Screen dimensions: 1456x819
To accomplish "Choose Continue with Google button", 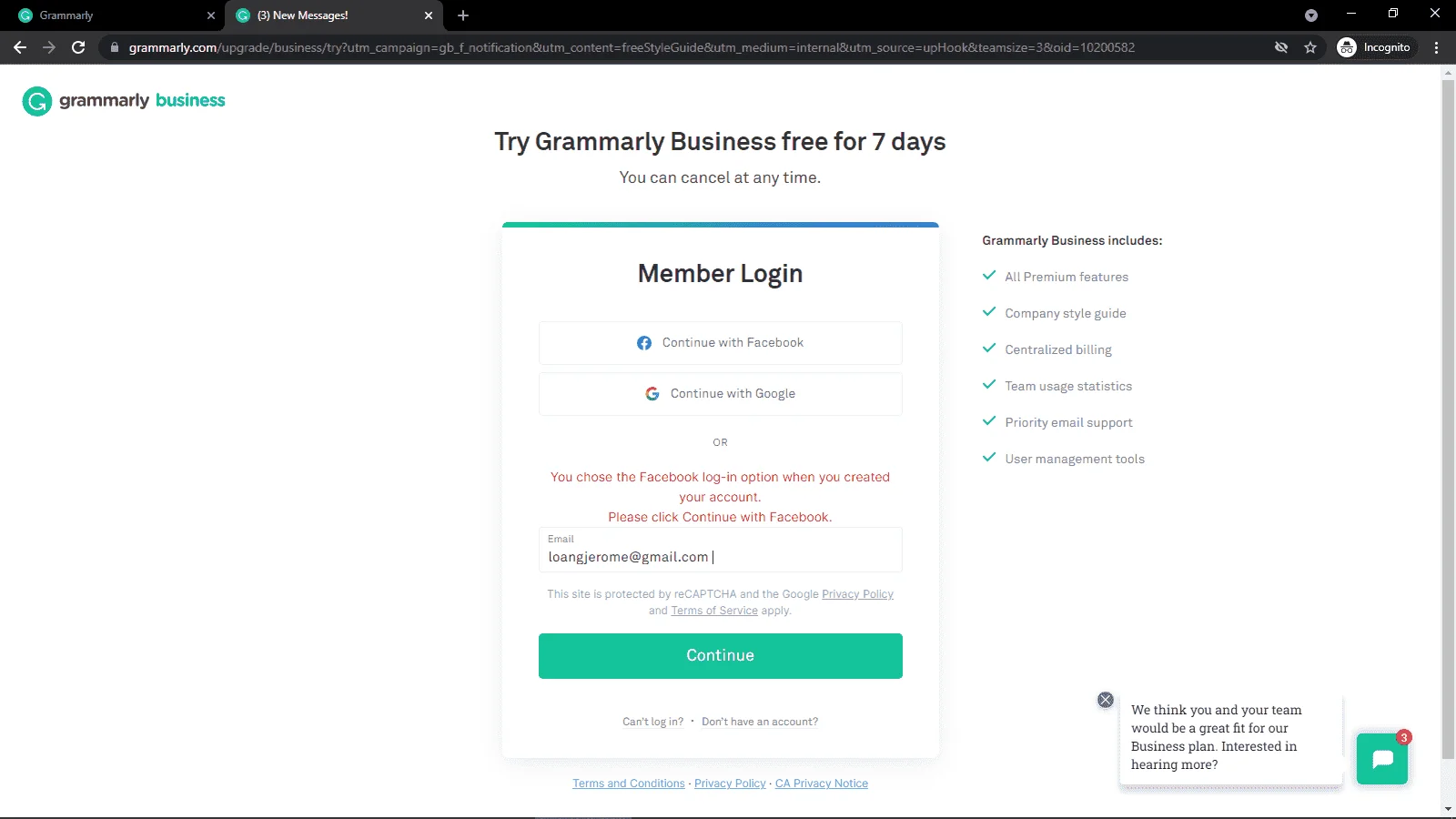I will (721, 394).
